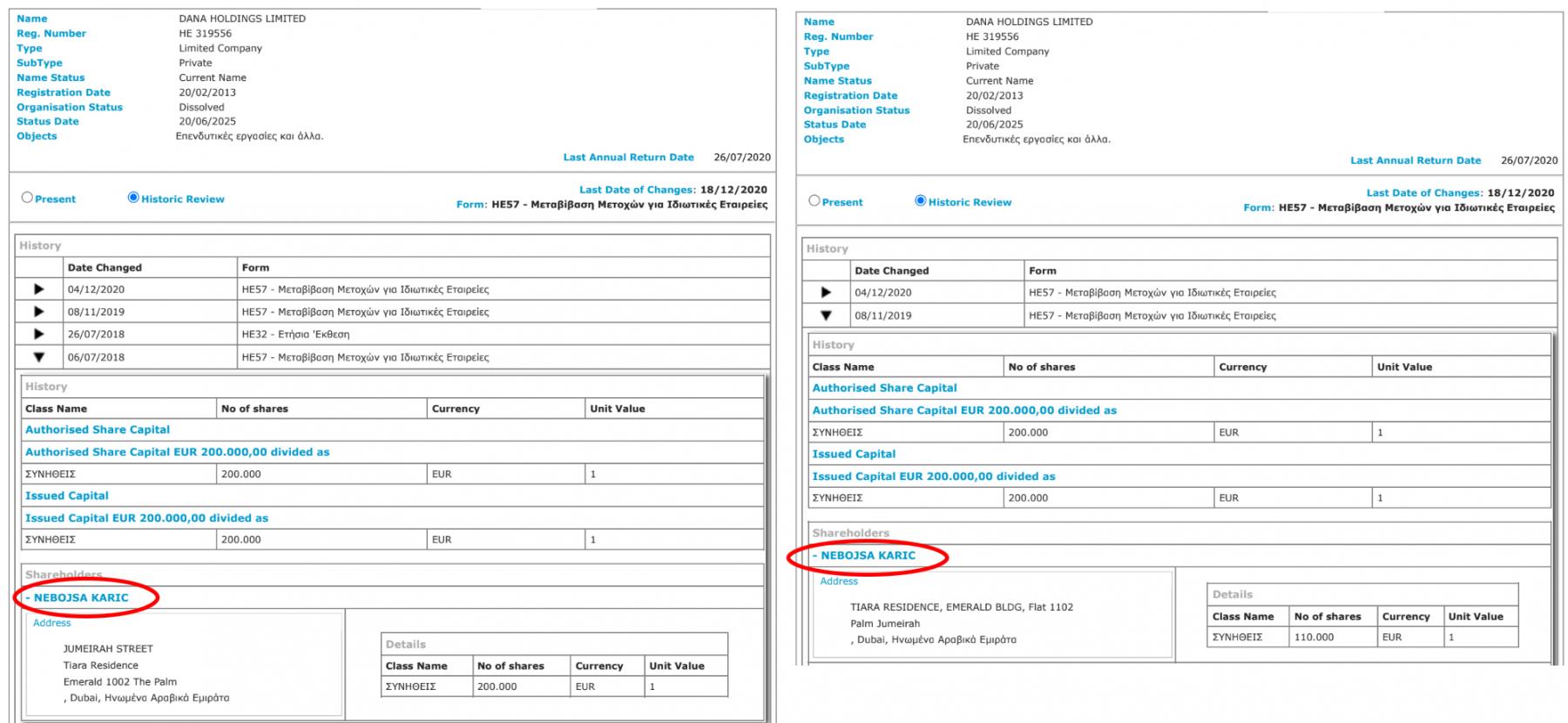
Task: Click 'JUMEIRAH STREET' address line
Action: coord(108,649)
